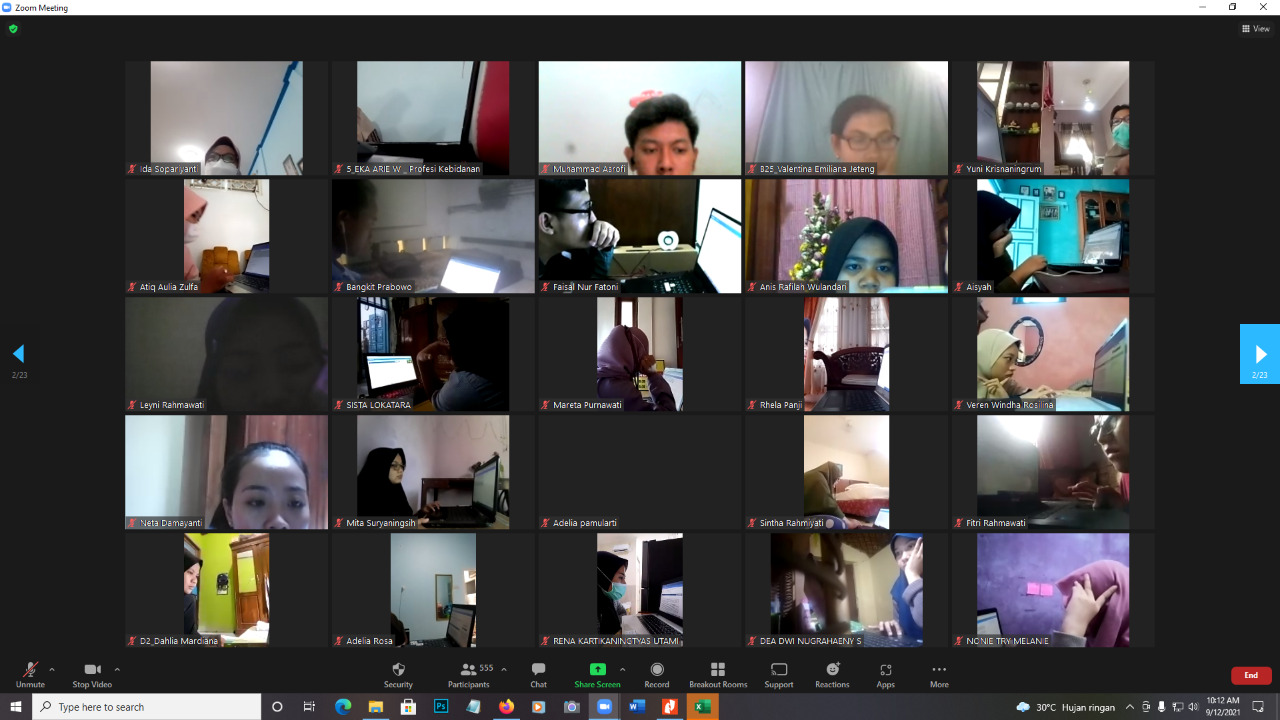
Task: Select Muhammad Asrofi's video tile
Action: tap(640, 118)
